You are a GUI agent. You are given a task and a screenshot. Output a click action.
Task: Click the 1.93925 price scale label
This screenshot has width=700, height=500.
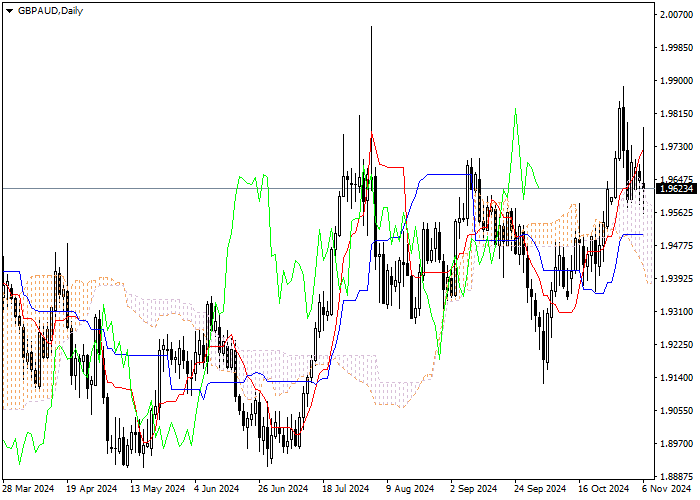677,279
